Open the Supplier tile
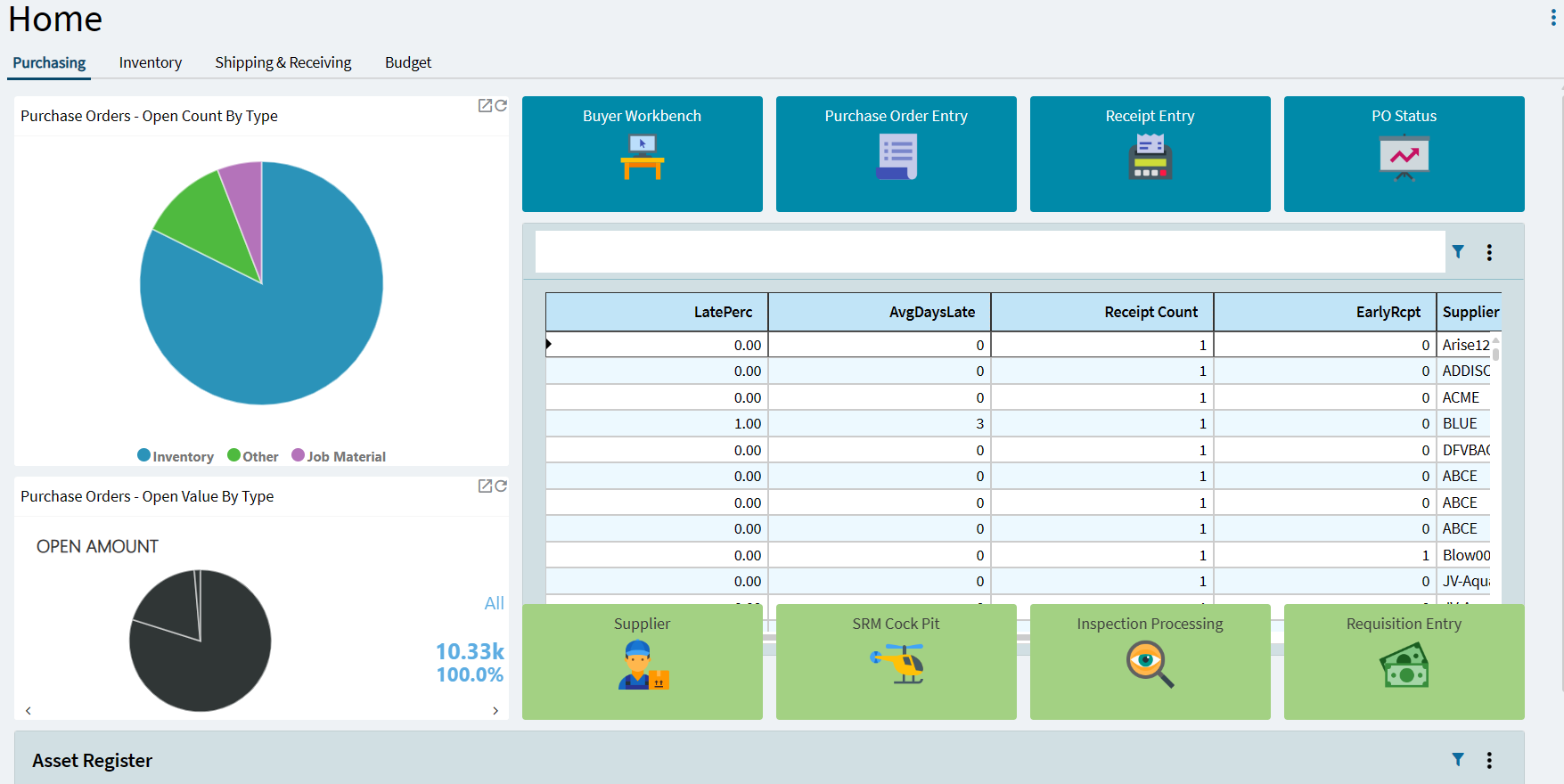Viewport: 1564px width, 784px height. coord(642,661)
